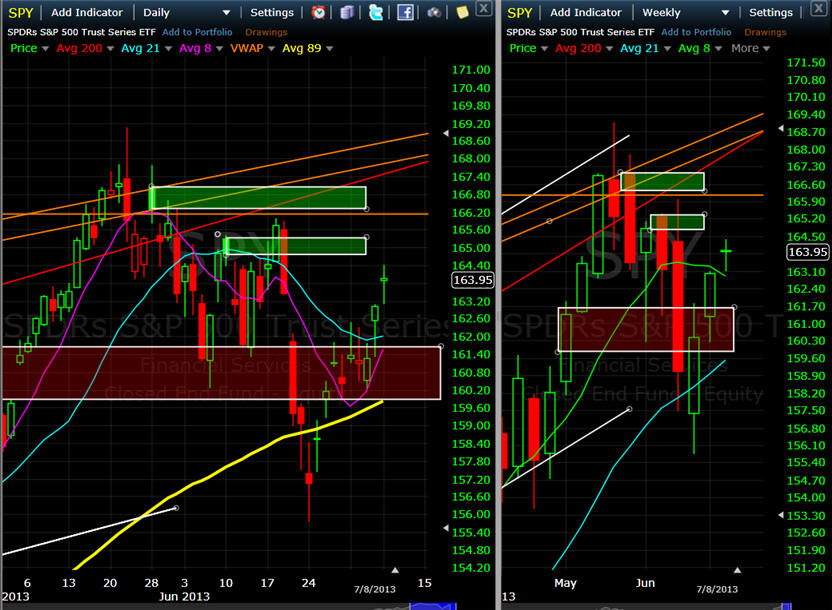Image resolution: width=832 pixels, height=610 pixels.
Task: Click Weekly axis arrow marker near 168.70
Action: coord(781,128)
